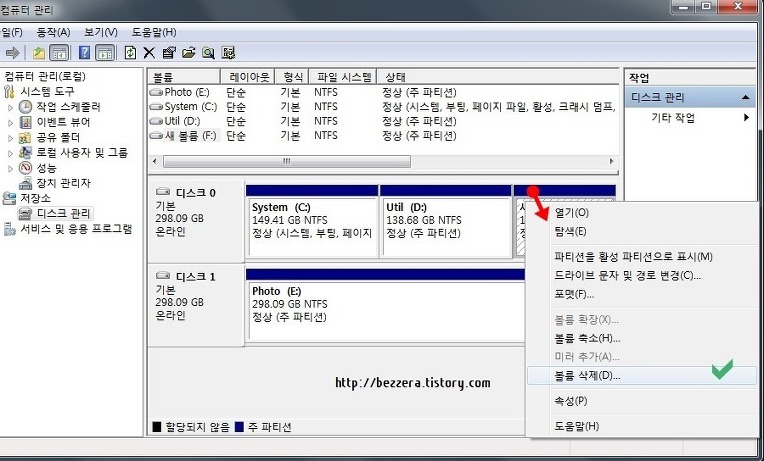The height and width of the screenshot is (461, 764).
Task: Select the 성능 performance icon
Action: 25,168
